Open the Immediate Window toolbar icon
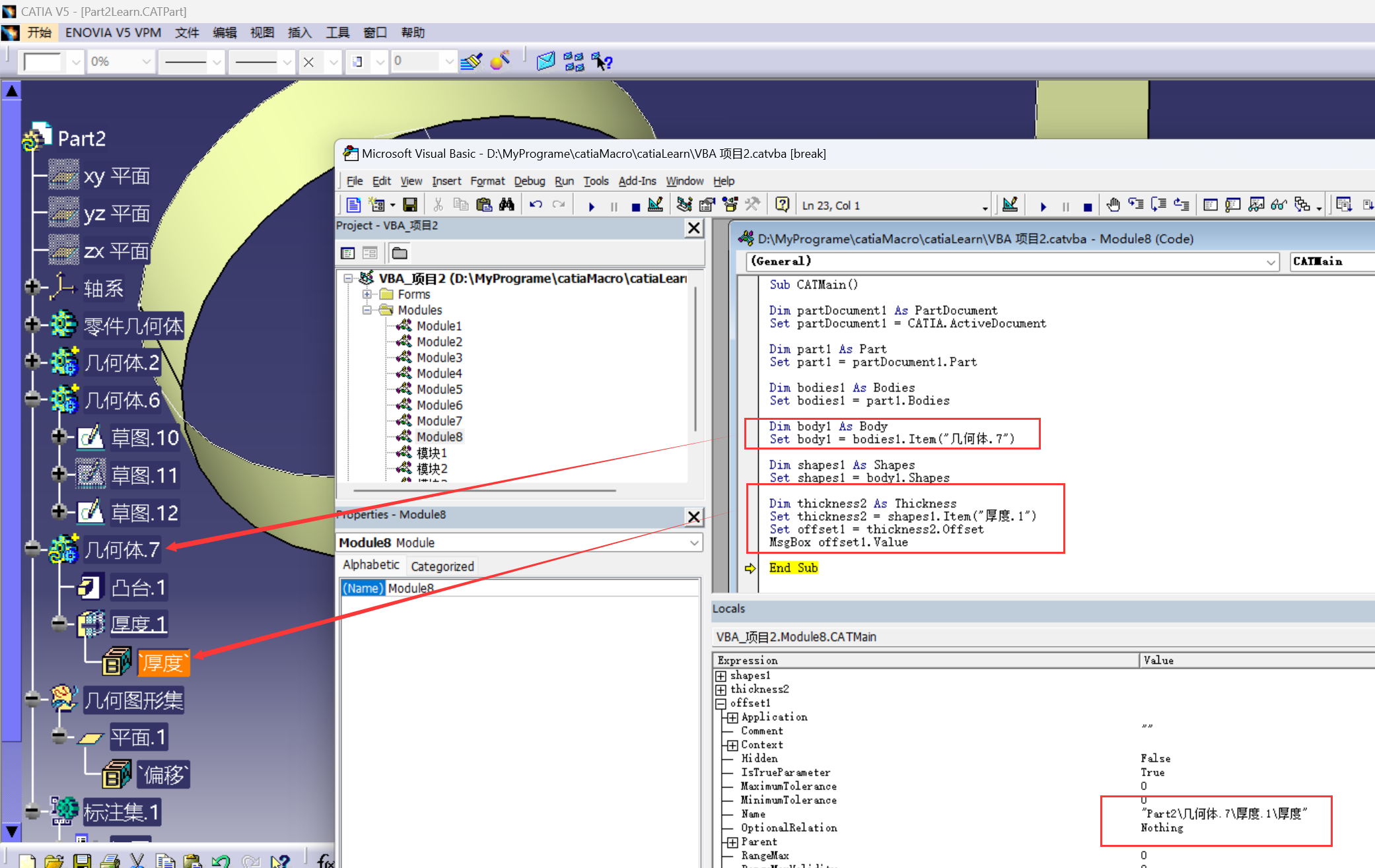 tap(1233, 205)
